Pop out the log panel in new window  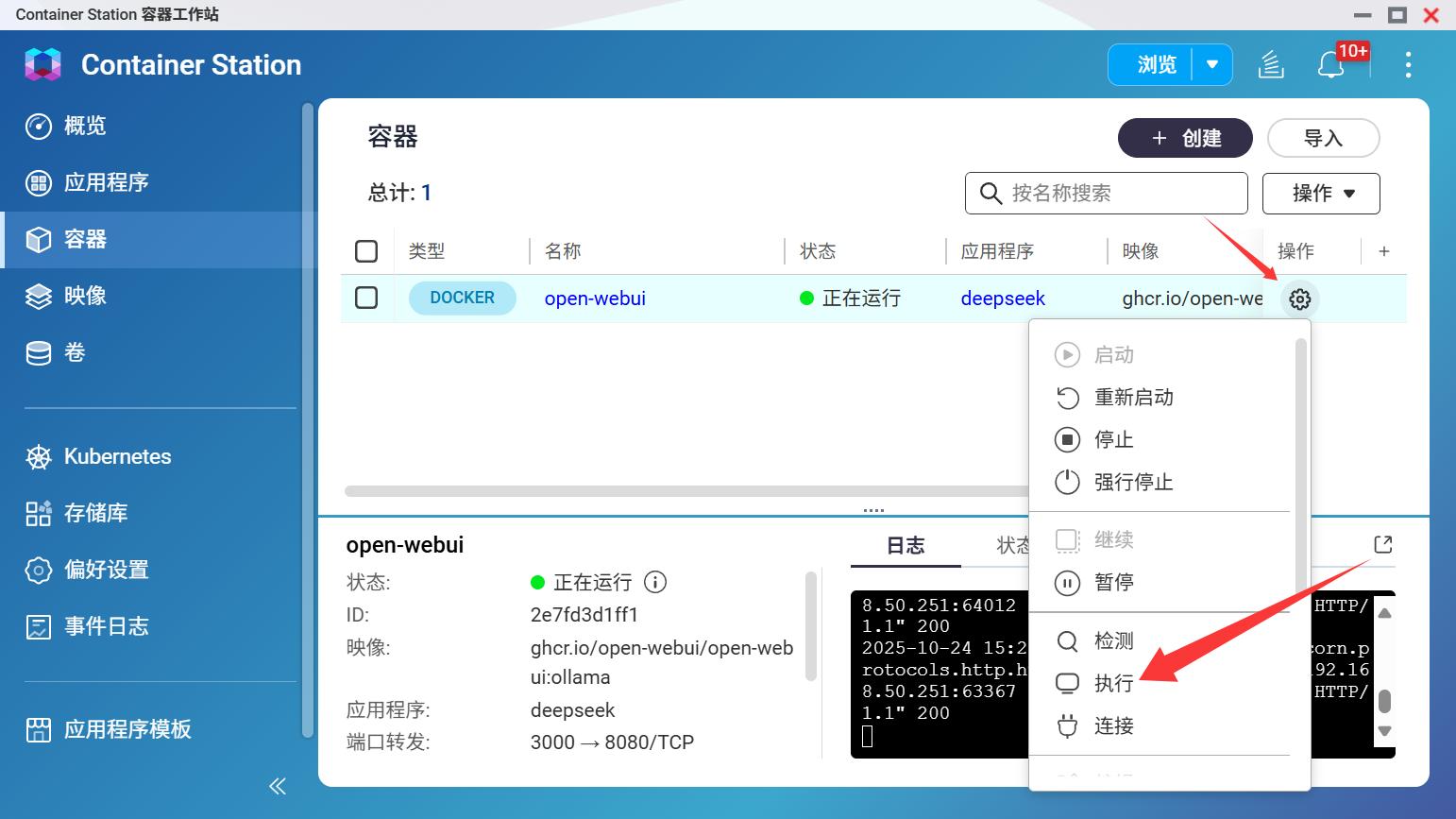pyautogui.click(x=1383, y=544)
